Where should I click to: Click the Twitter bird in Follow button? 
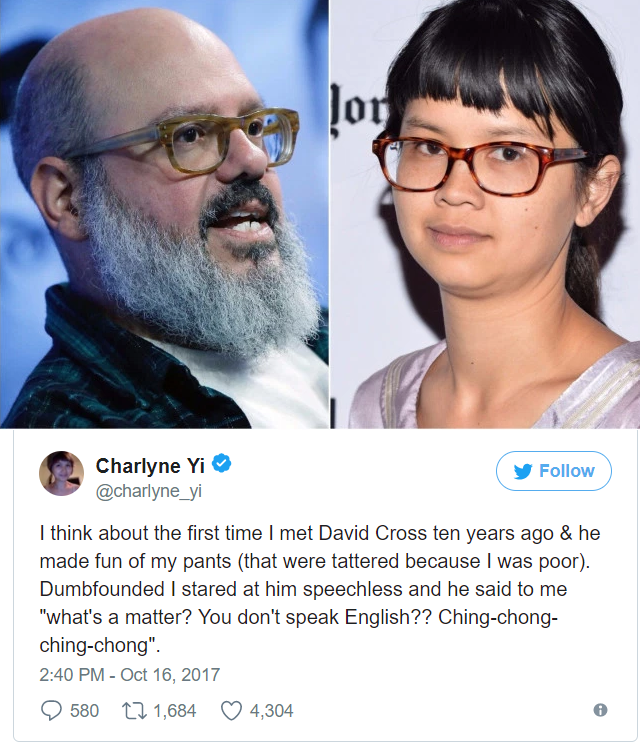(522, 471)
